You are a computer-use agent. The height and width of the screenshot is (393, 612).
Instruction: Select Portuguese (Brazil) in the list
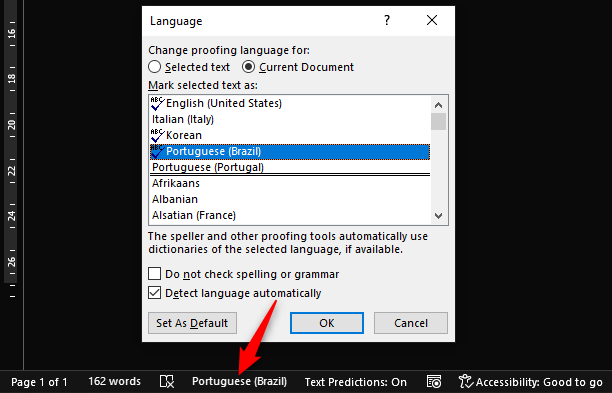[290, 151]
